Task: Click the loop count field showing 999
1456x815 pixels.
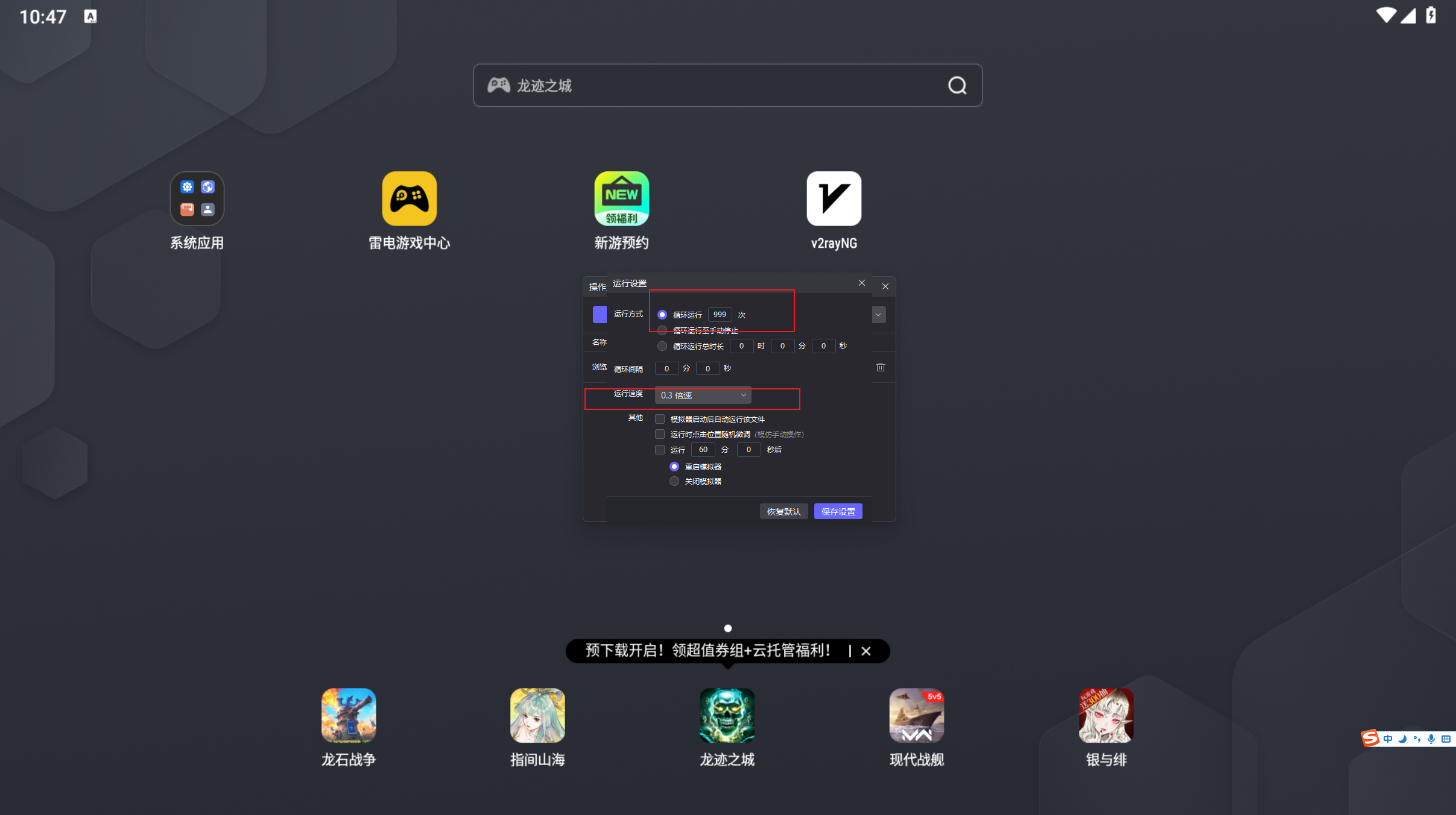Action: click(x=720, y=315)
